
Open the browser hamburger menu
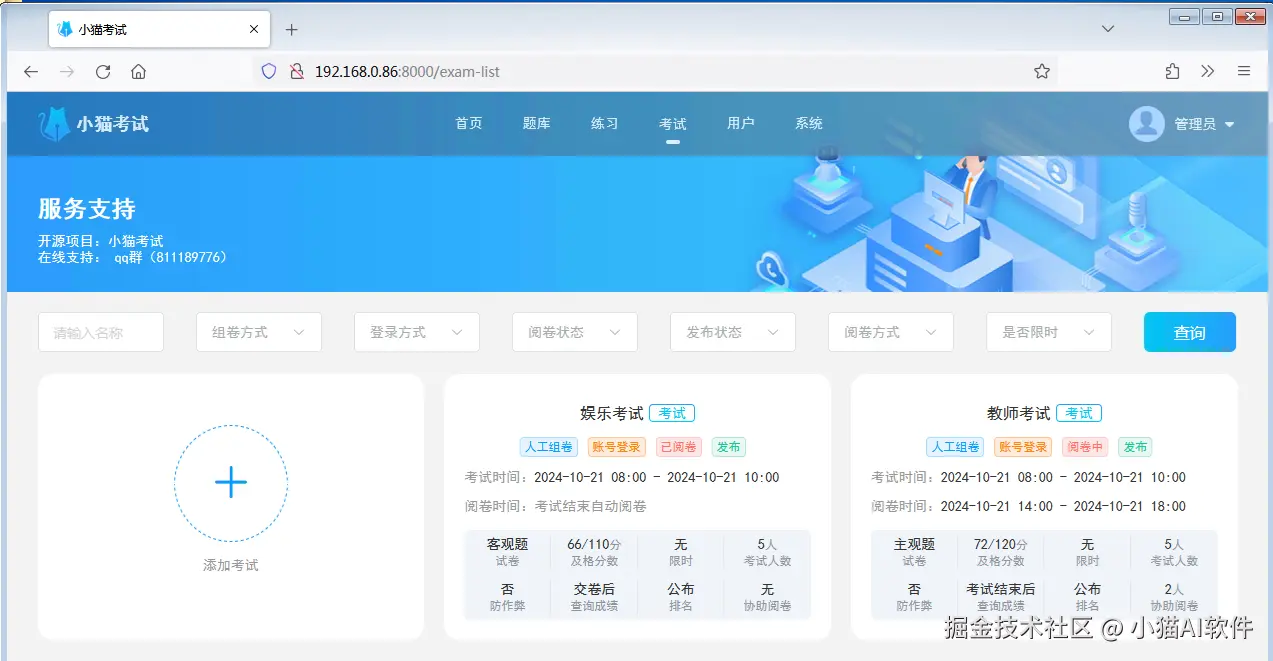click(1244, 71)
